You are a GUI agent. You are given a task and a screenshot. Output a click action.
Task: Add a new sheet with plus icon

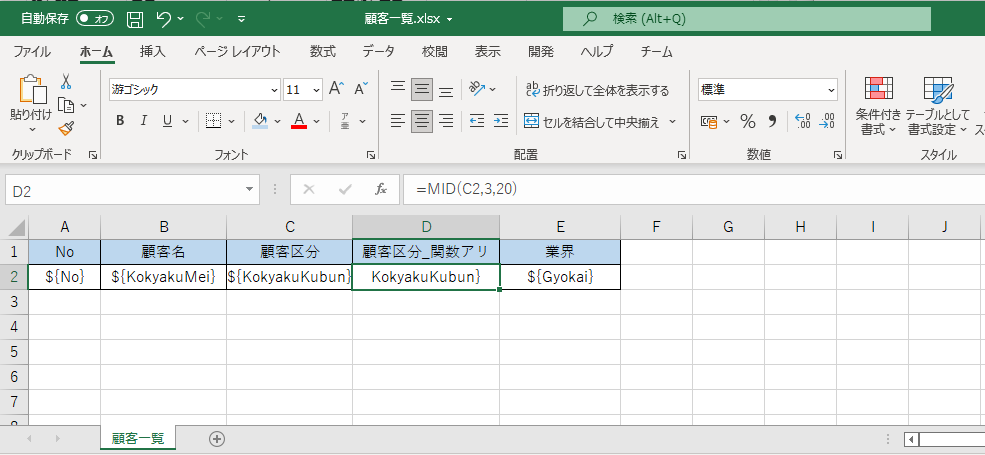pyautogui.click(x=217, y=438)
